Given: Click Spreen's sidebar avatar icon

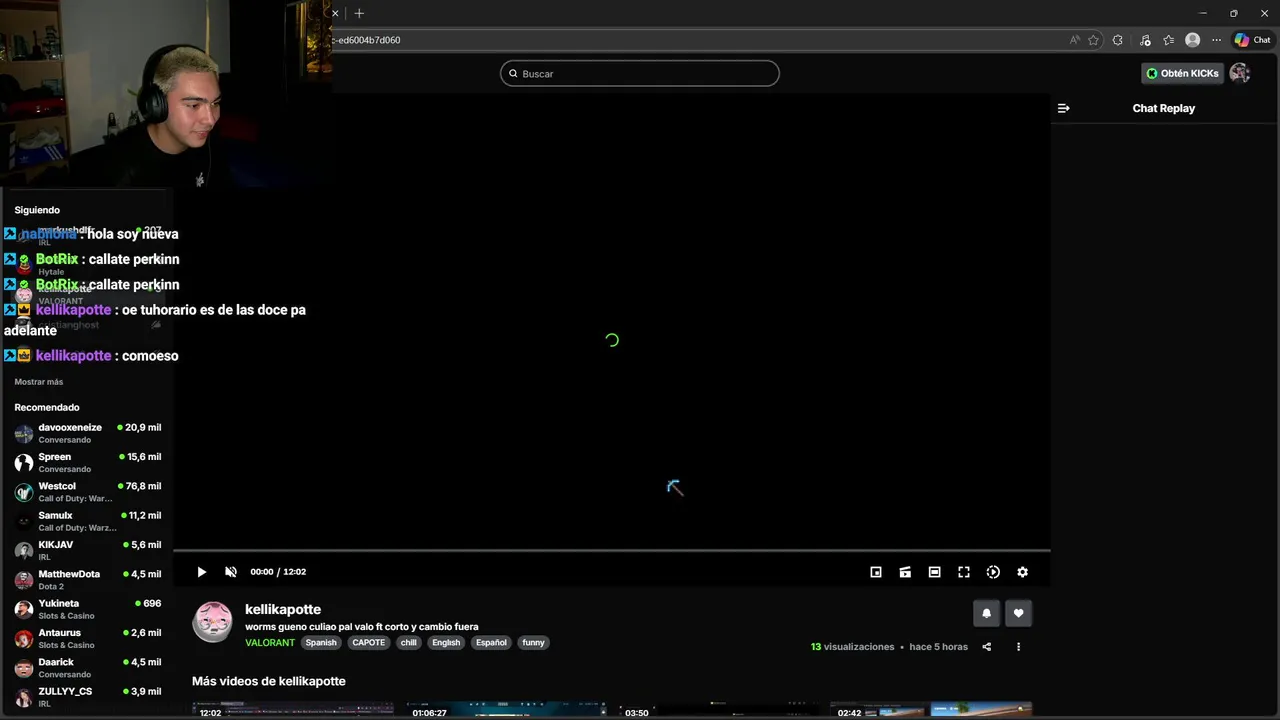Looking at the screenshot, I should (24, 463).
